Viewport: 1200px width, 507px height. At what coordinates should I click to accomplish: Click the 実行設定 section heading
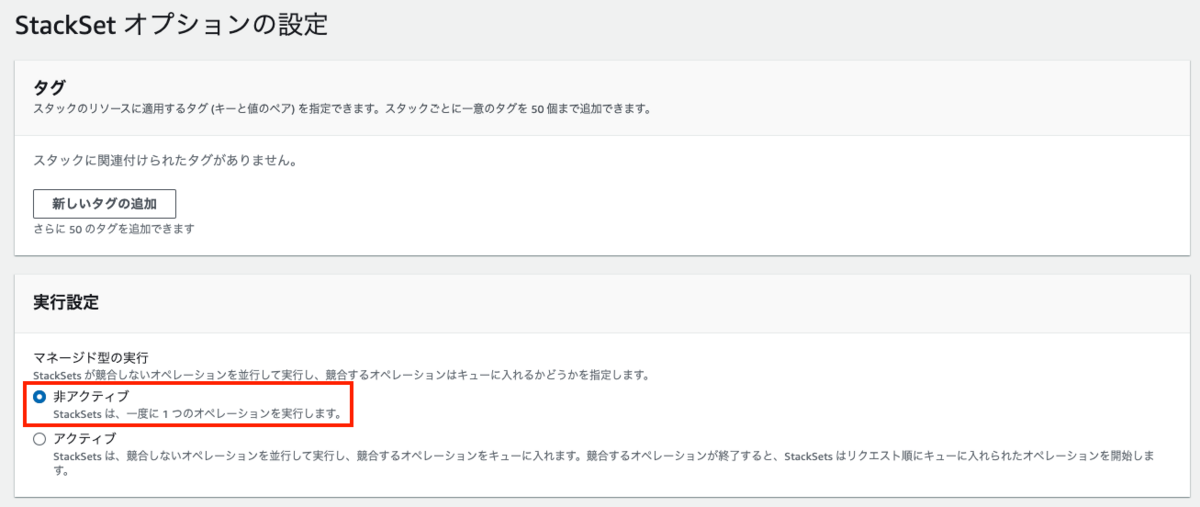[66, 302]
